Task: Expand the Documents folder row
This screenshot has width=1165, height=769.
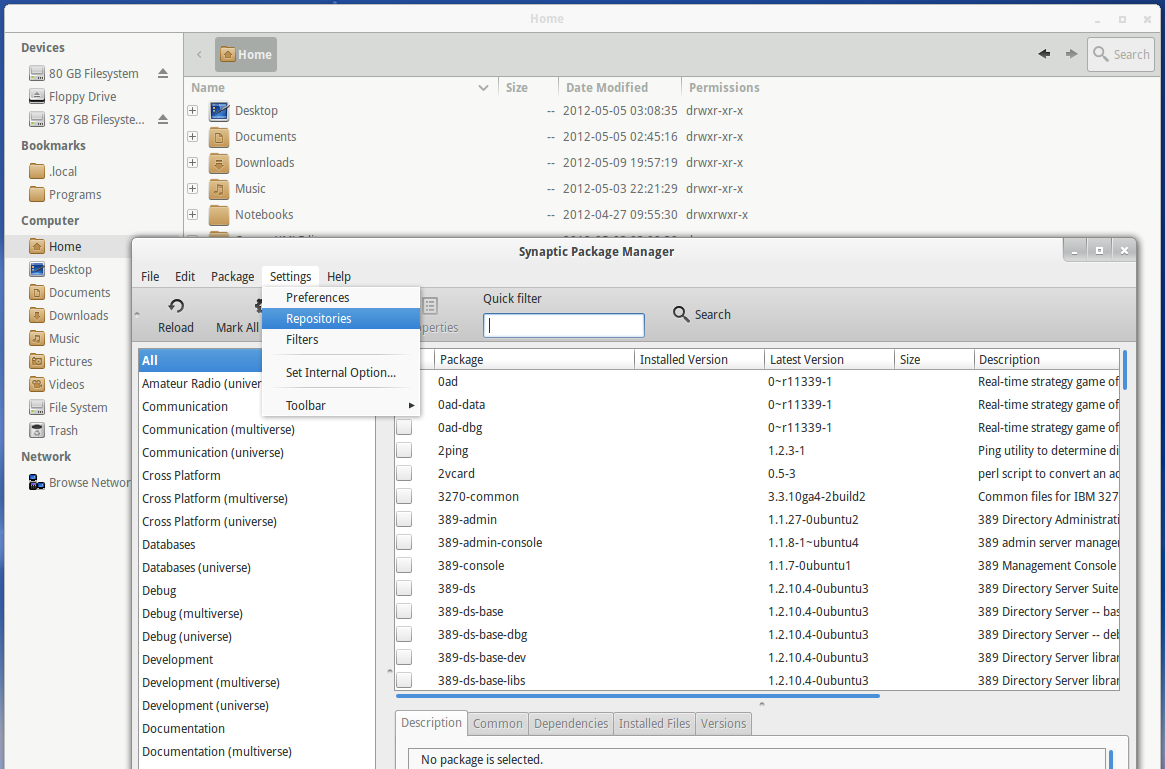Action: pyautogui.click(x=192, y=137)
